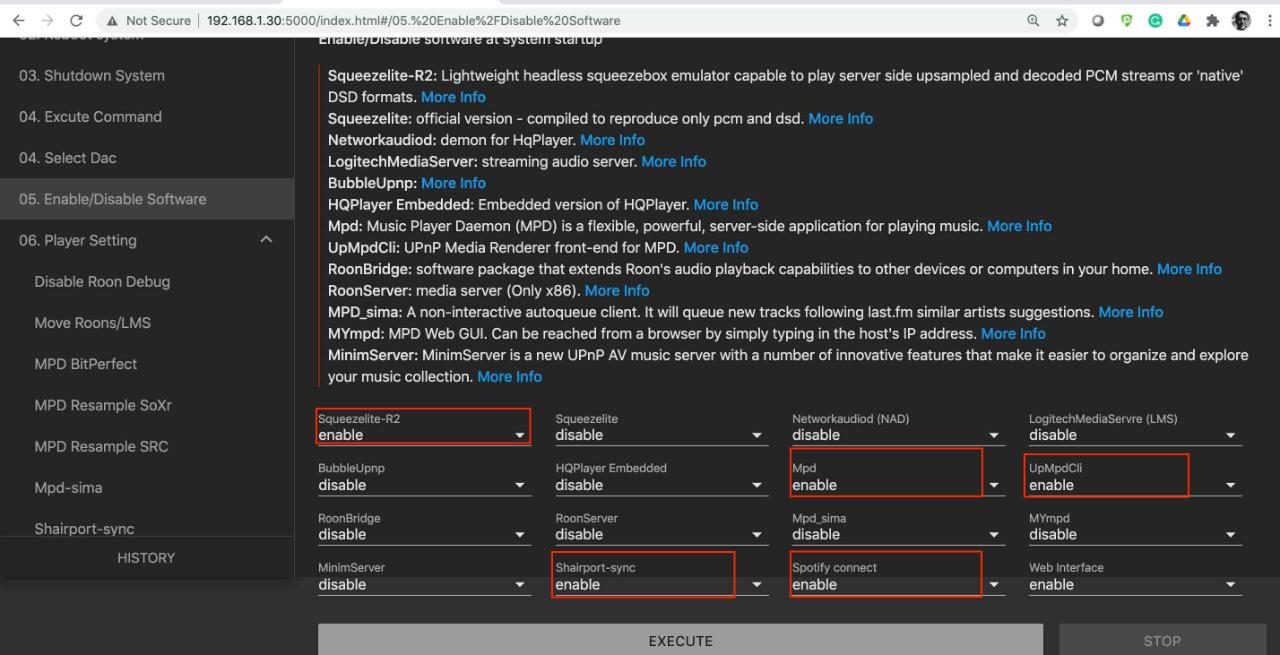The width and height of the screenshot is (1280, 655).
Task: Open the Mpd_sima dropdown
Action: click(x=897, y=534)
